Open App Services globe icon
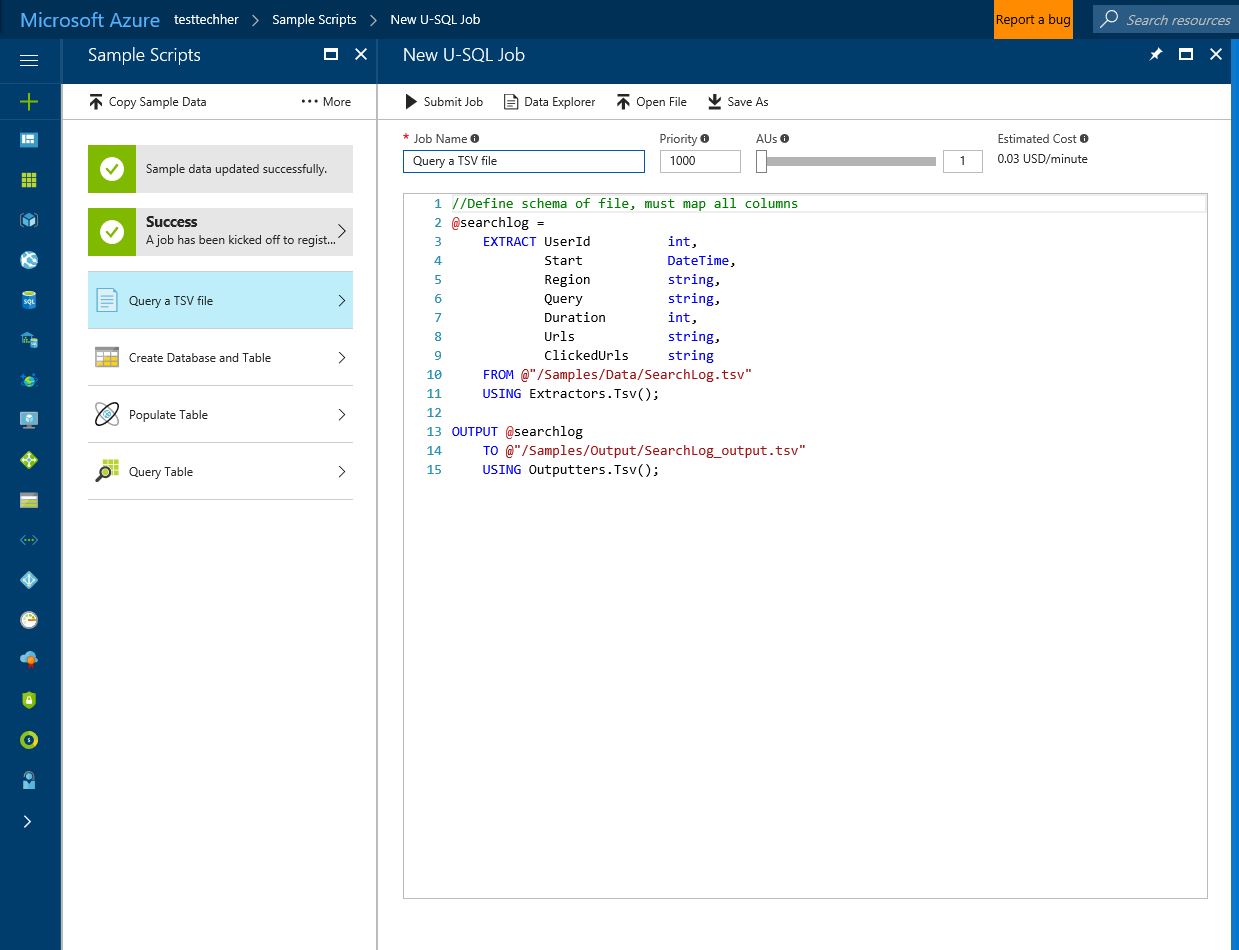The image size is (1239, 950). coord(29,260)
